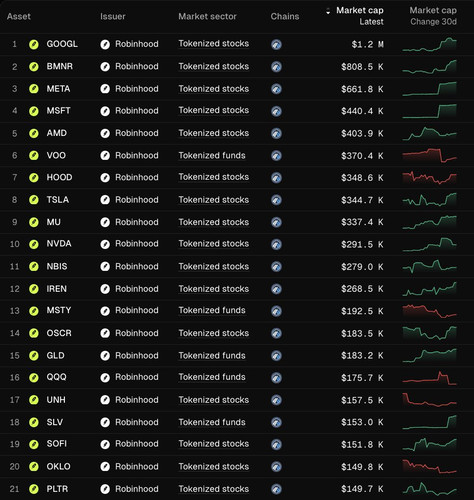Image resolution: width=474 pixels, height=500 pixels.
Task: Open Tokenized funds sector link in GLD row
Action: click(x=212, y=355)
